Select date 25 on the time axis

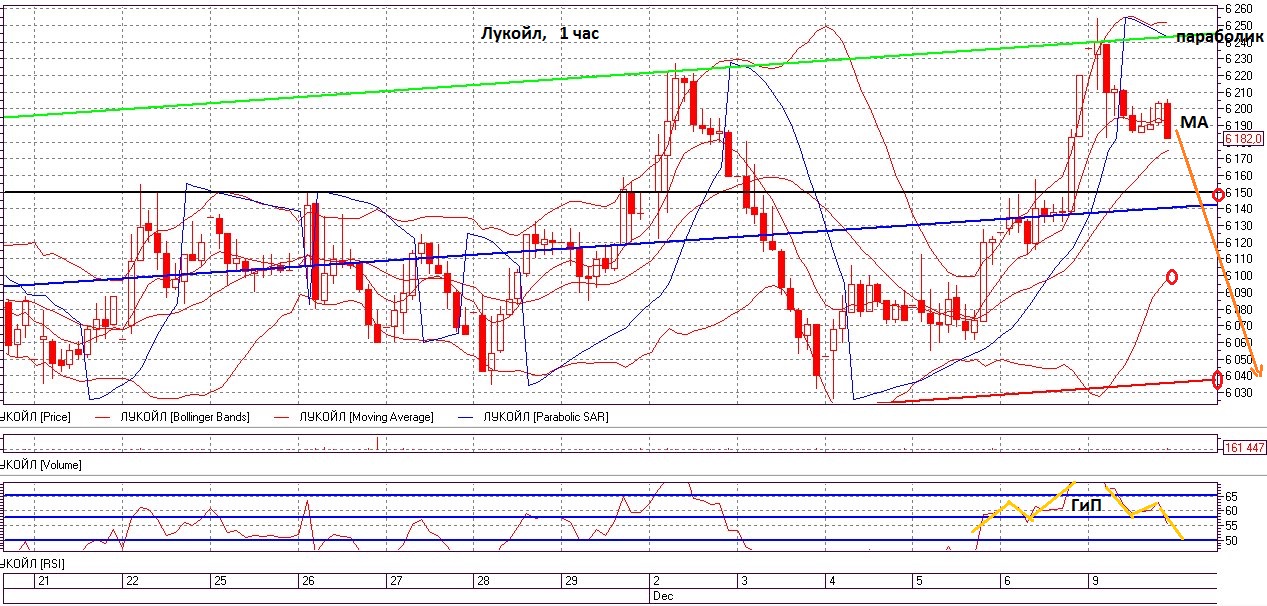point(220,580)
